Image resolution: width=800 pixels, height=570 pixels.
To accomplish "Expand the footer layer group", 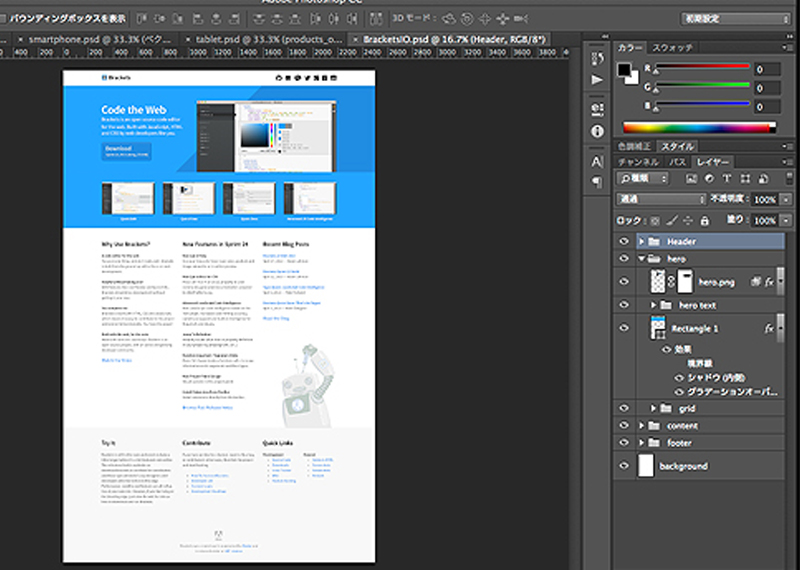I will click(x=642, y=443).
